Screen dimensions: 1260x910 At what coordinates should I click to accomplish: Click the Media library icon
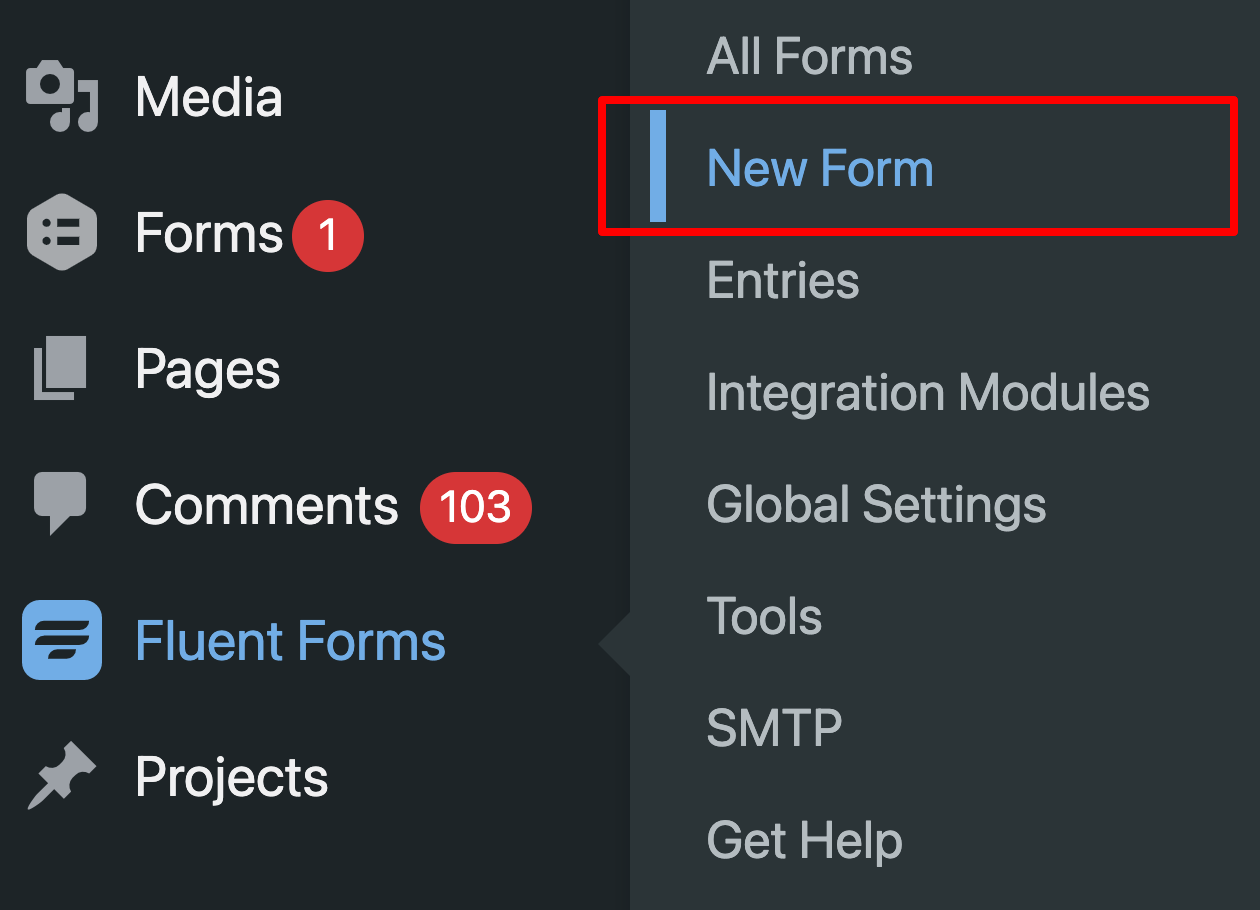click(x=60, y=97)
